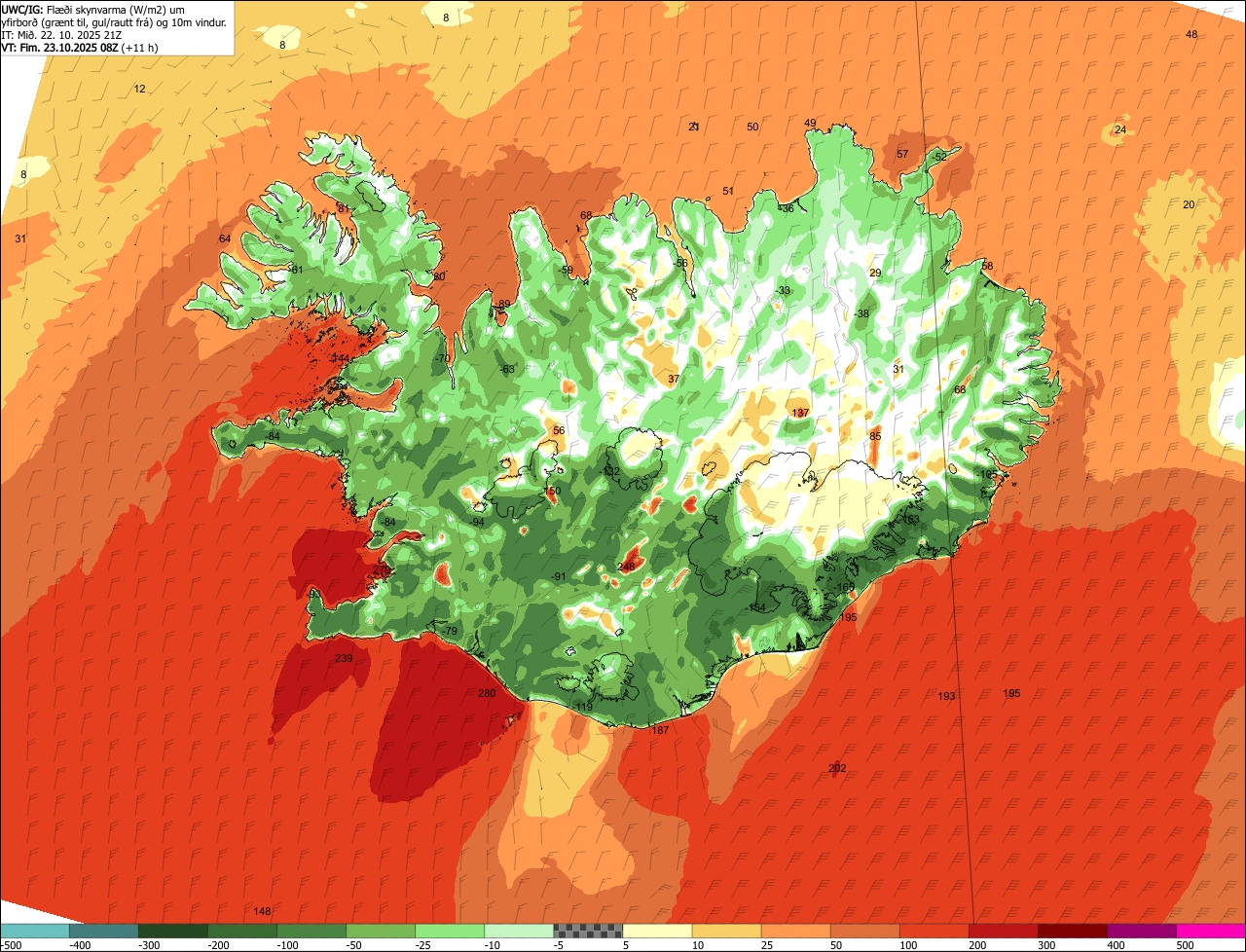Click the map value "-79" on the southwest coast

449,632
